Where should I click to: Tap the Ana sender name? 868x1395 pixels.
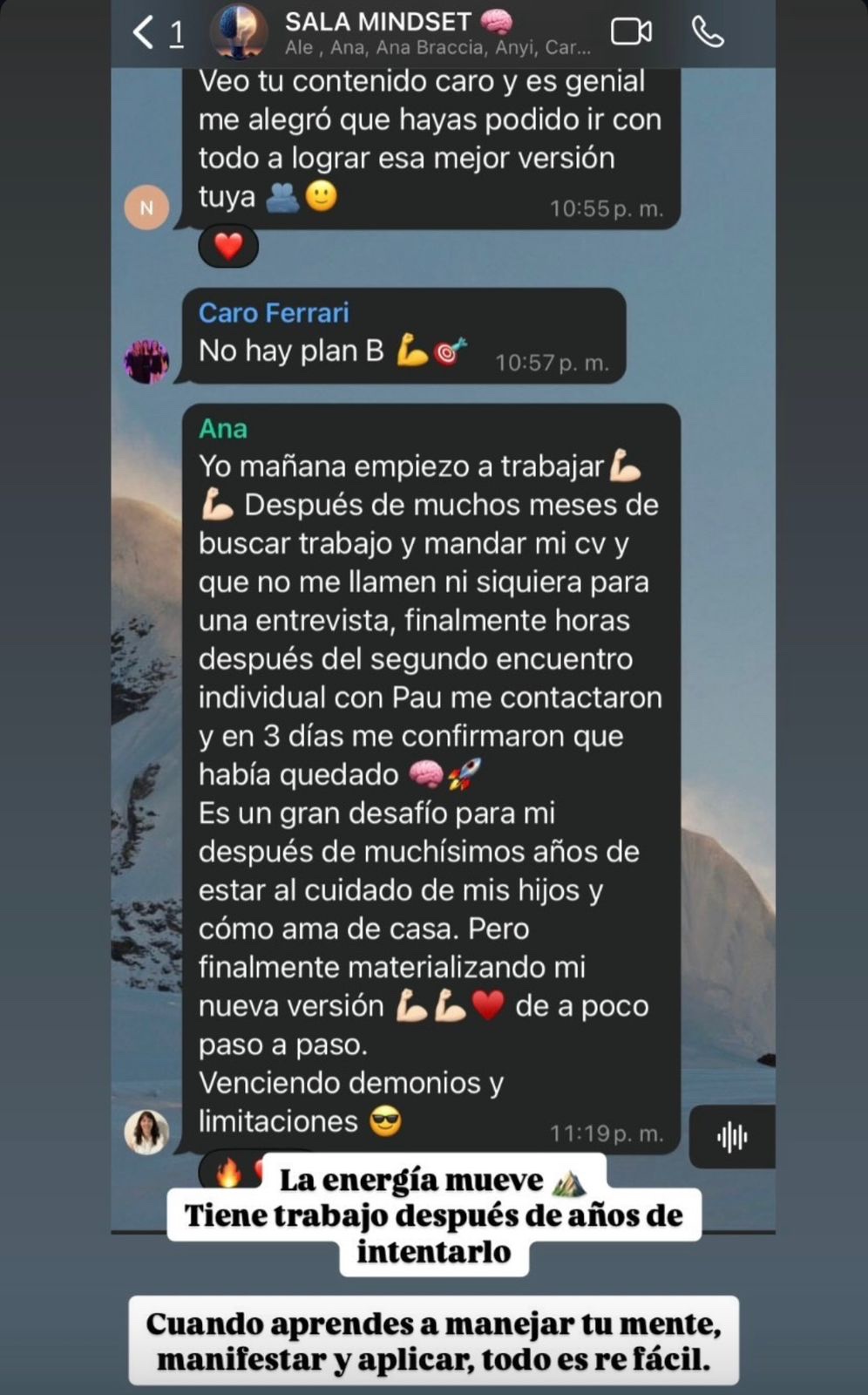223,428
